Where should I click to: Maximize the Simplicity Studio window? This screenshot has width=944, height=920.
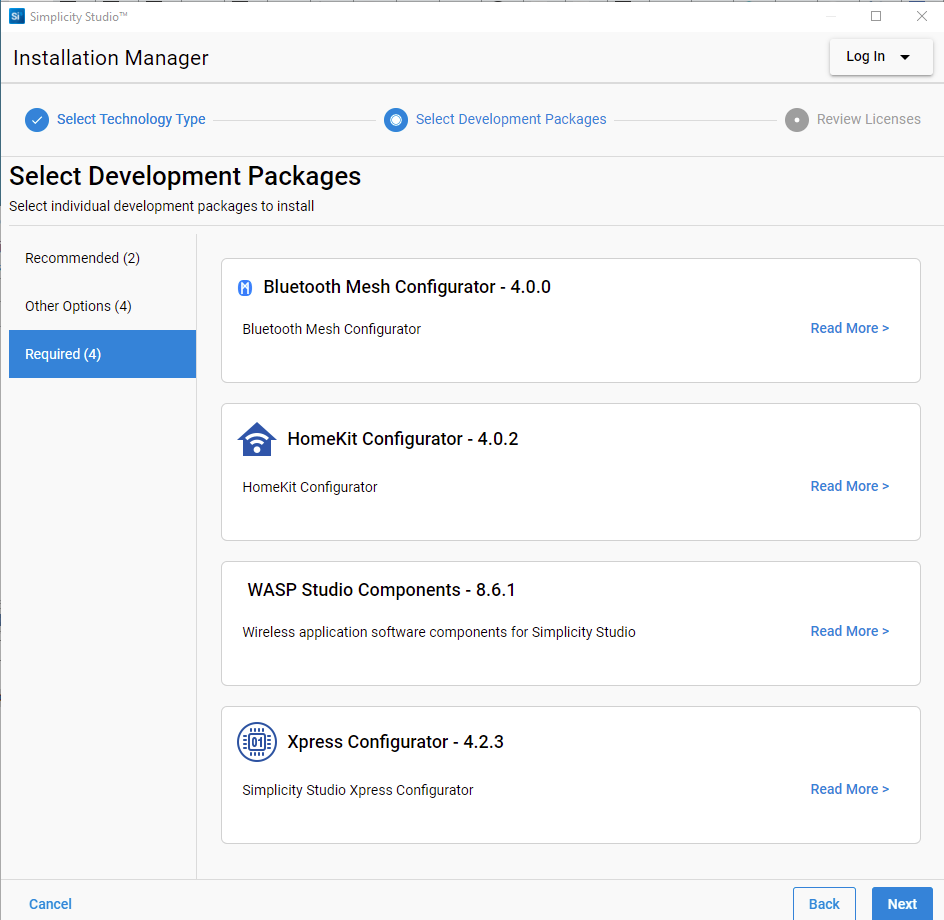click(876, 16)
